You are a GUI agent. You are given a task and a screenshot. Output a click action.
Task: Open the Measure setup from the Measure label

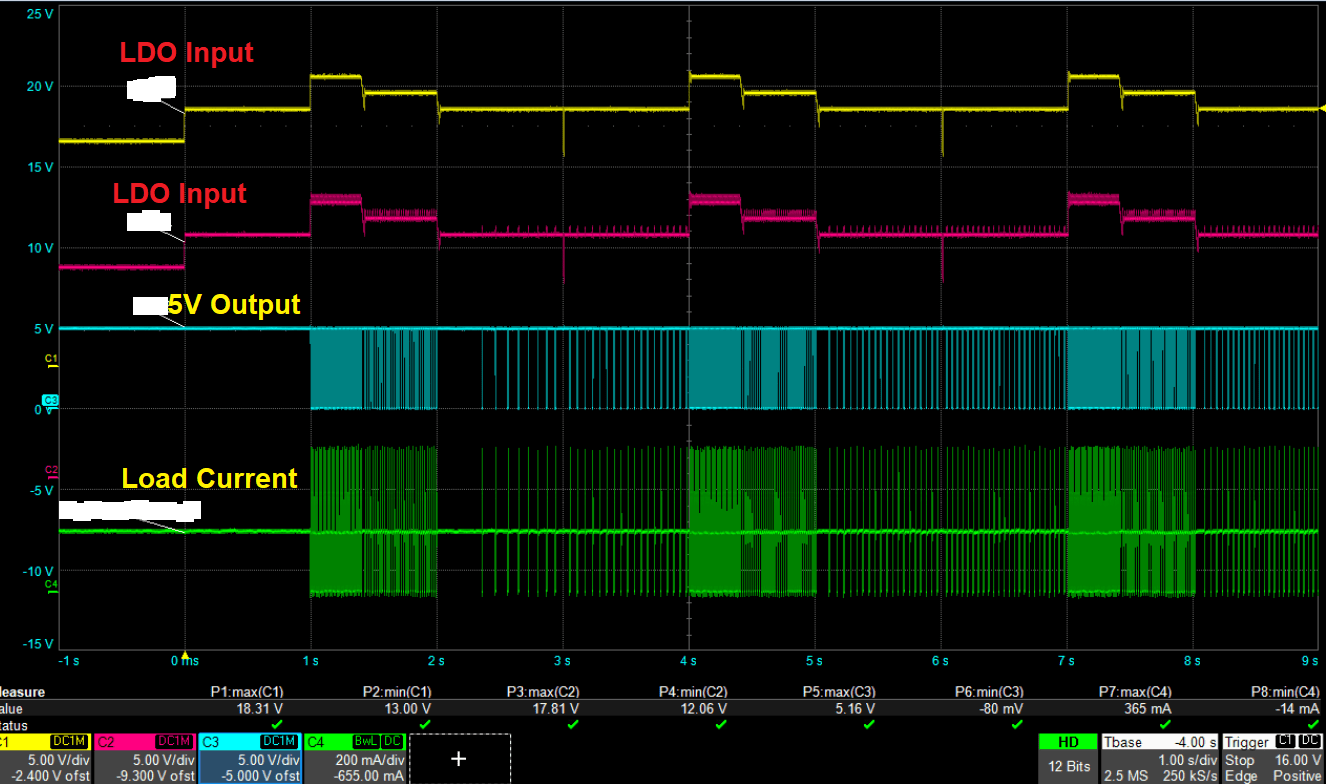pyautogui.click(x=20, y=691)
